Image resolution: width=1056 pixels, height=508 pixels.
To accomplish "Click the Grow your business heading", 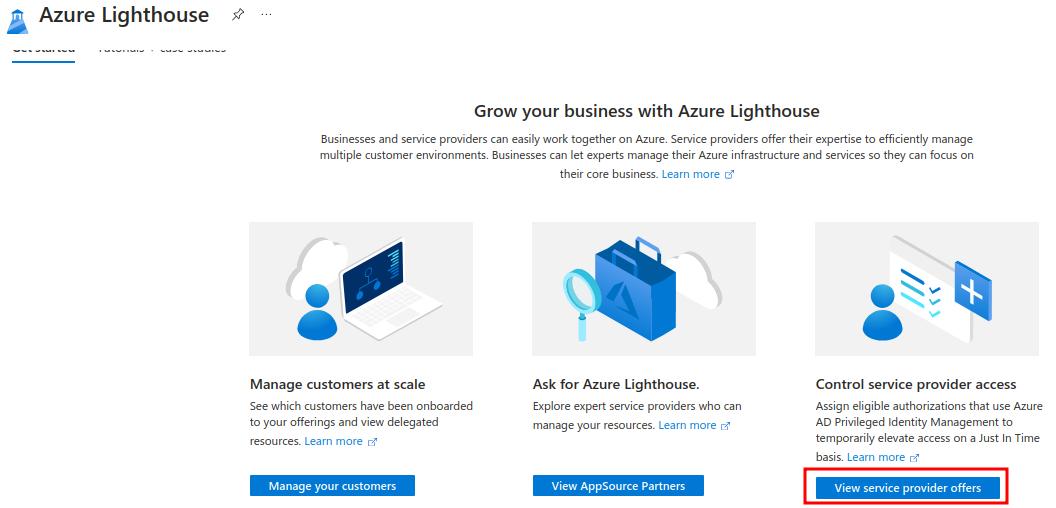I will 646,111.
